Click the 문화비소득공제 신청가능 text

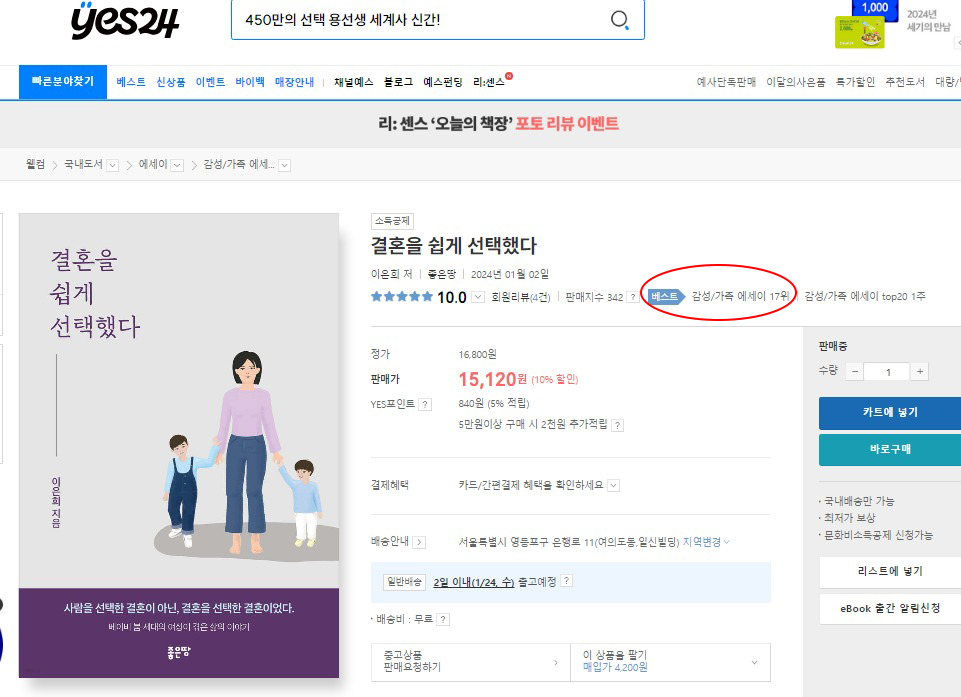[x=878, y=535]
